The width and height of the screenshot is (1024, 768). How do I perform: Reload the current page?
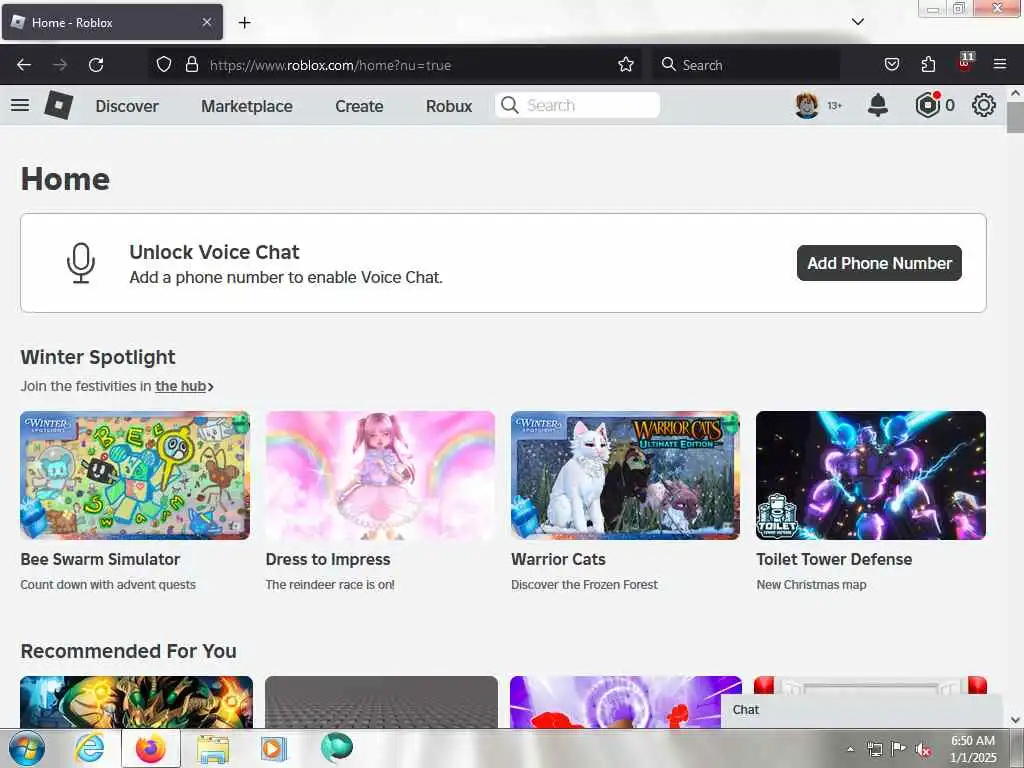96,65
